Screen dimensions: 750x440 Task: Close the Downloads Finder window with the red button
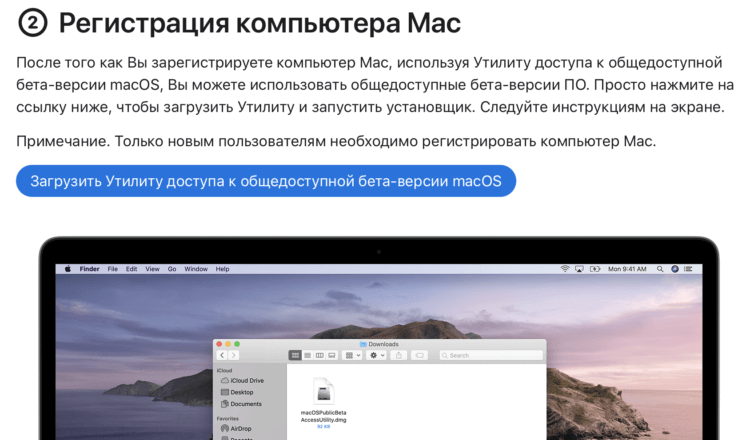[220, 344]
